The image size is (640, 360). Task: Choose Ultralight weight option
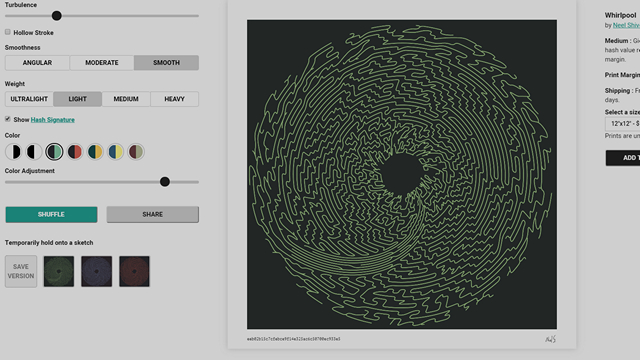[x=29, y=99]
